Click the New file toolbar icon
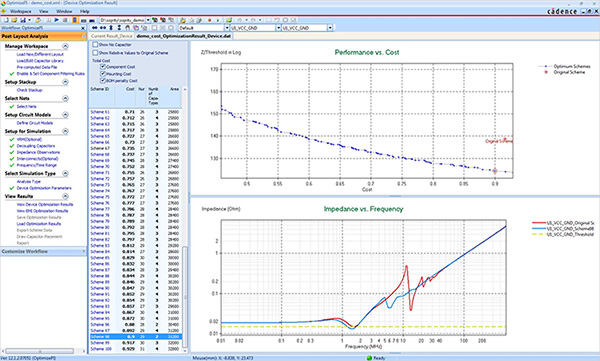The width and height of the screenshot is (600, 361). coord(6,20)
